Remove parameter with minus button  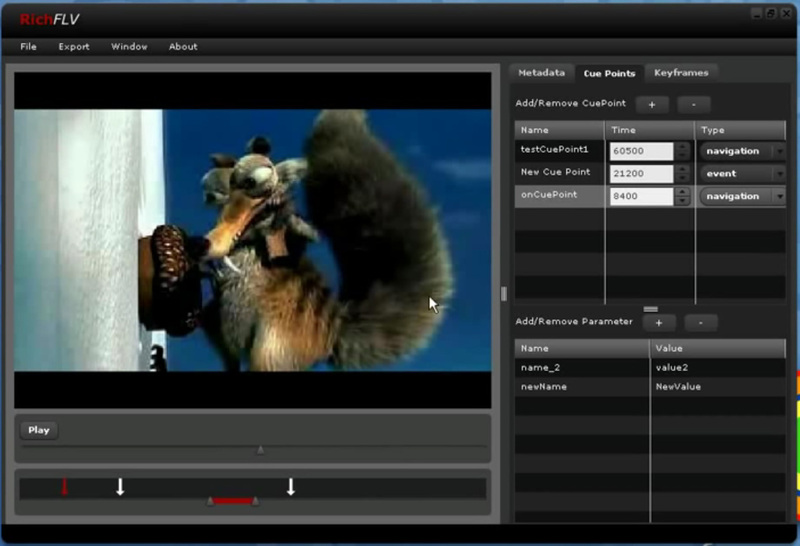[x=701, y=322]
